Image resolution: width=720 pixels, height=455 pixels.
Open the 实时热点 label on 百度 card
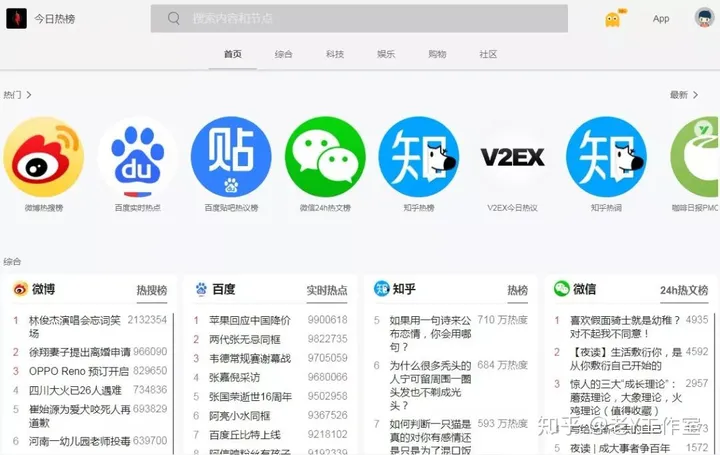click(327, 290)
